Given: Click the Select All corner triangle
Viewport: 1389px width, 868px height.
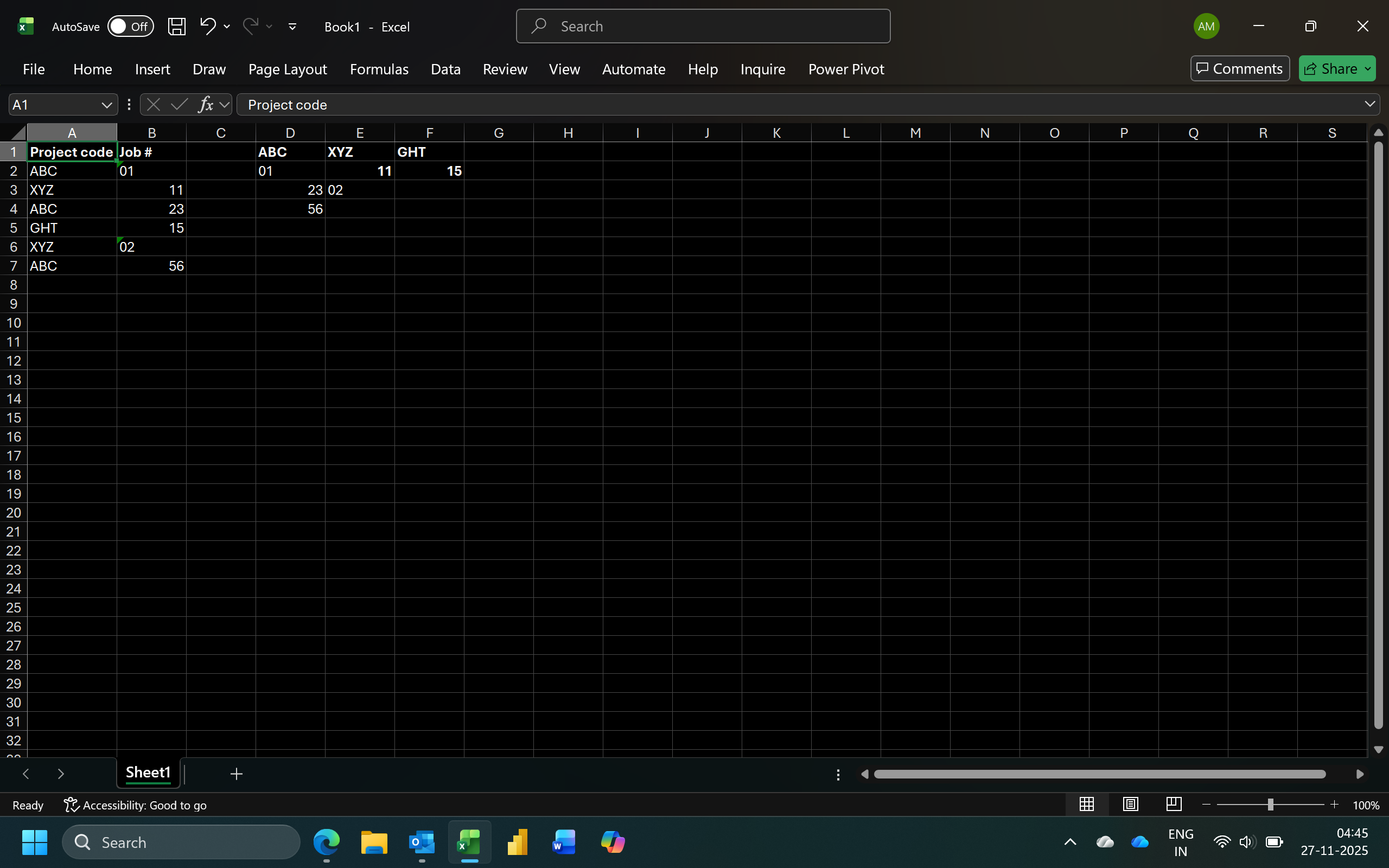Looking at the screenshot, I should click(x=17, y=132).
